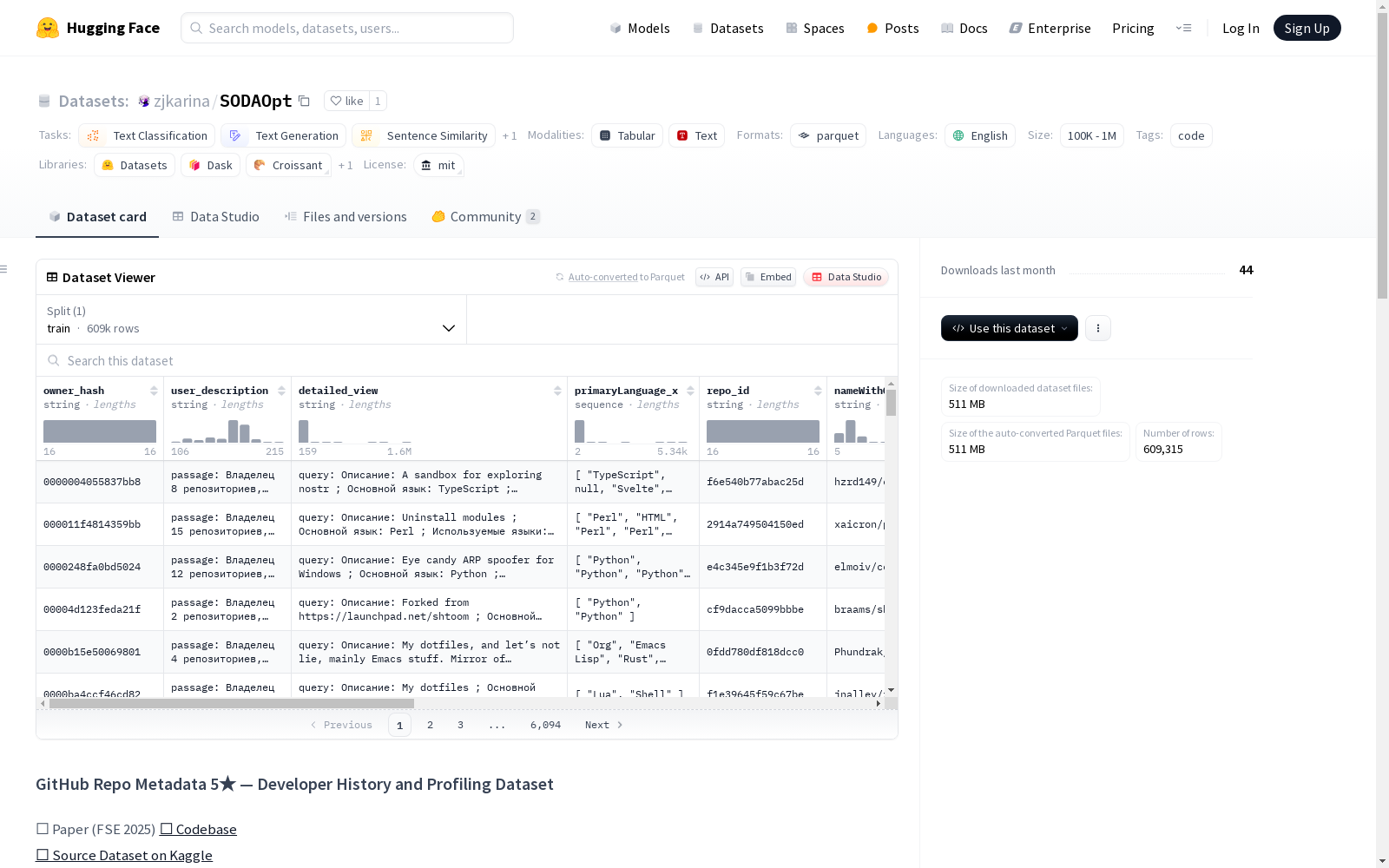This screenshot has height=868, width=1389.
Task: Filter by Tabular modality tag
Action: click(627, 135)
